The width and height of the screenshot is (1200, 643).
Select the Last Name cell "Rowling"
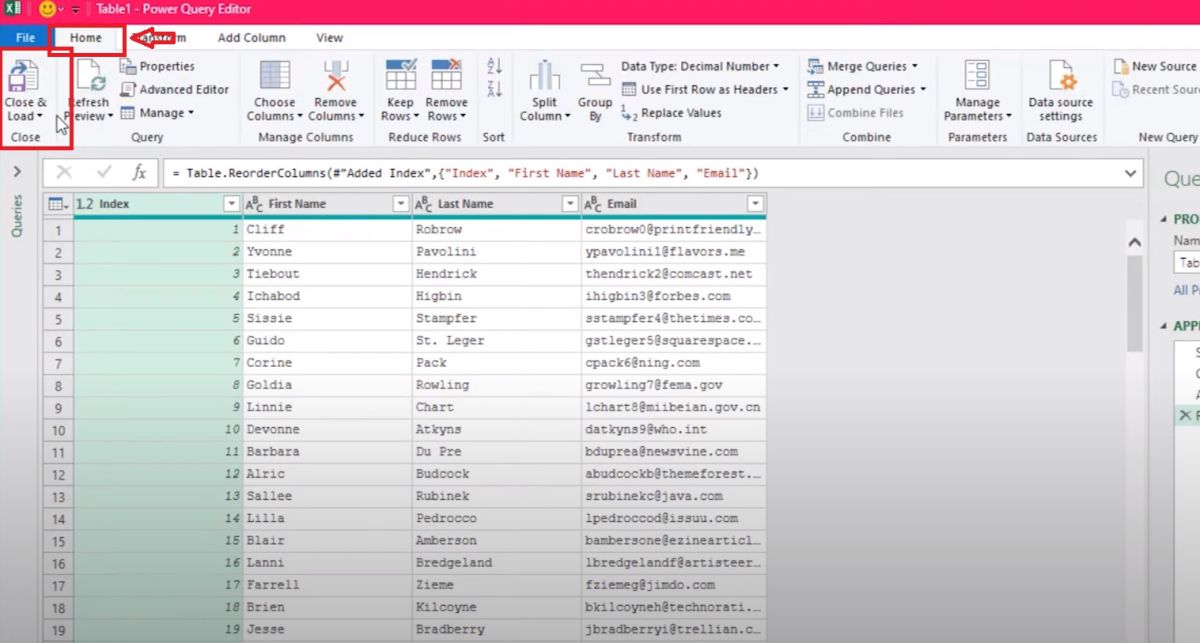(x=497, y=385)
